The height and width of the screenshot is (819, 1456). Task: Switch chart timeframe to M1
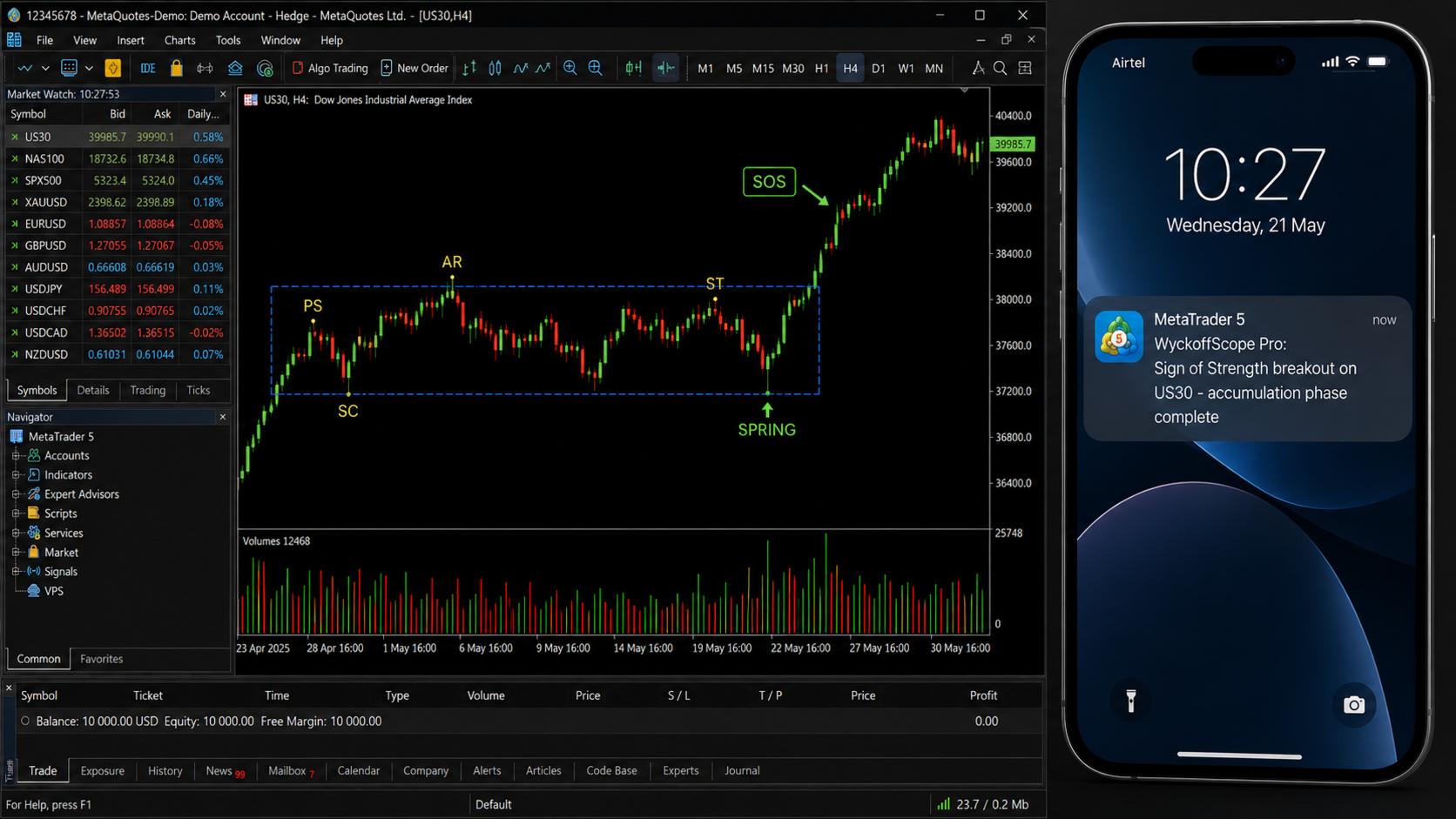(x=705, y=68)
